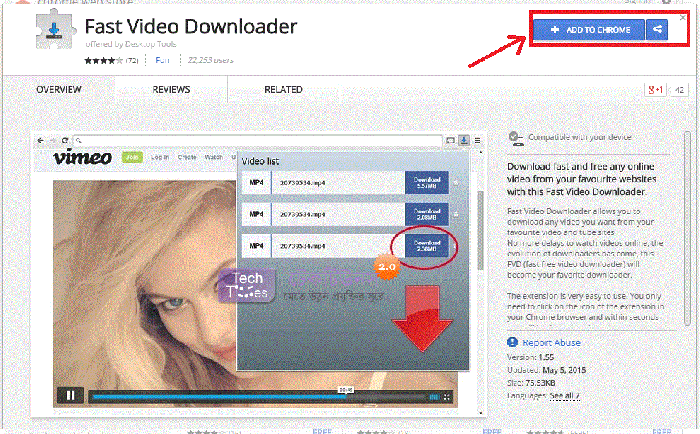The height and width of the screenshot is (434, 700).
Task: Click the video list popup scrollbar
Action: (480, 230)
